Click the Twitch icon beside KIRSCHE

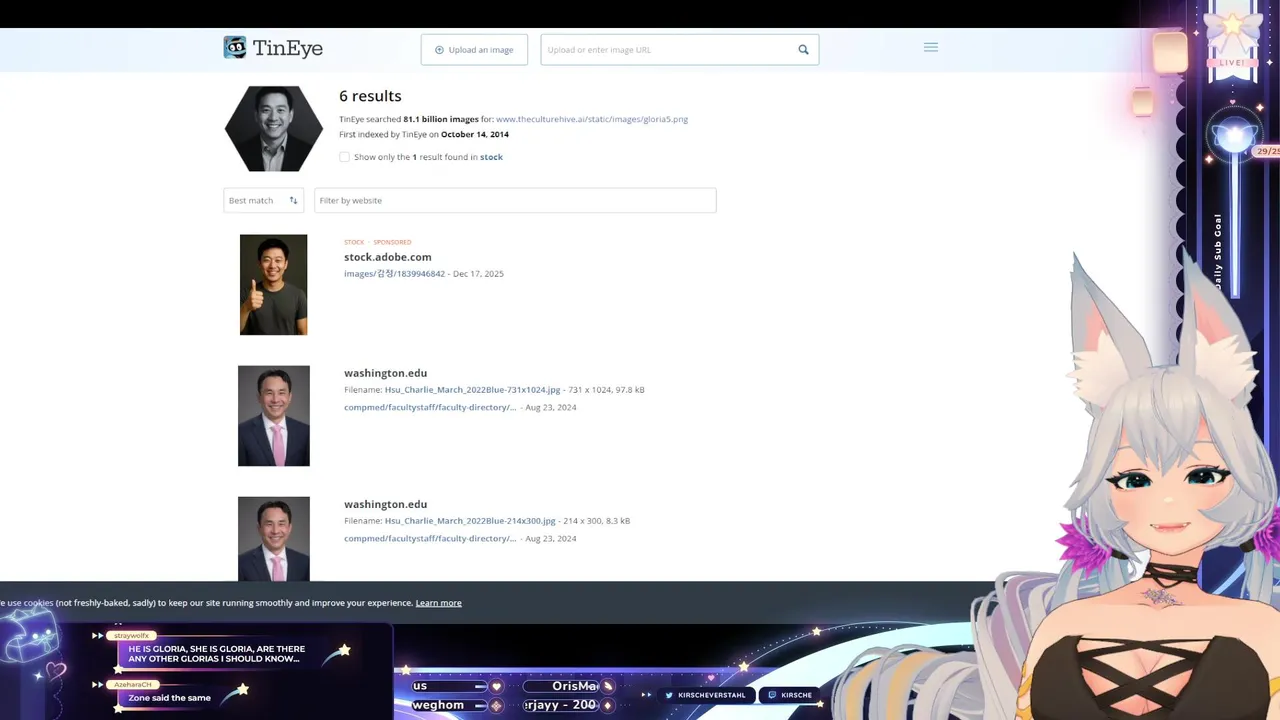point(772,695)
